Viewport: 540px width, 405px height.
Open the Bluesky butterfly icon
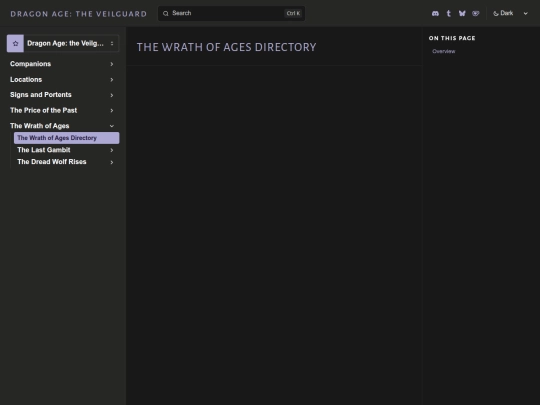(x=462, y=13)
